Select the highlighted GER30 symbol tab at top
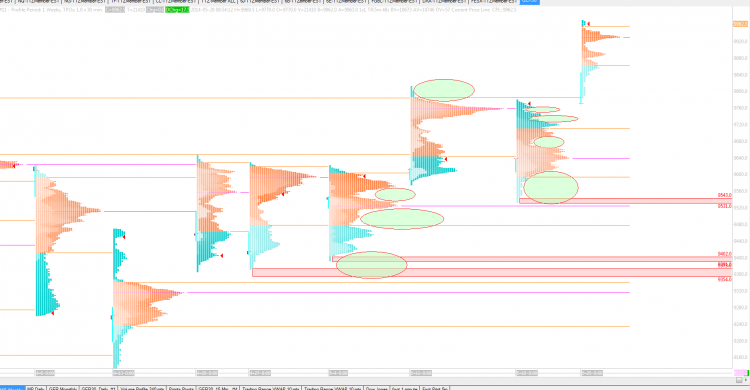The image size is (750, 390). (529, 1)
